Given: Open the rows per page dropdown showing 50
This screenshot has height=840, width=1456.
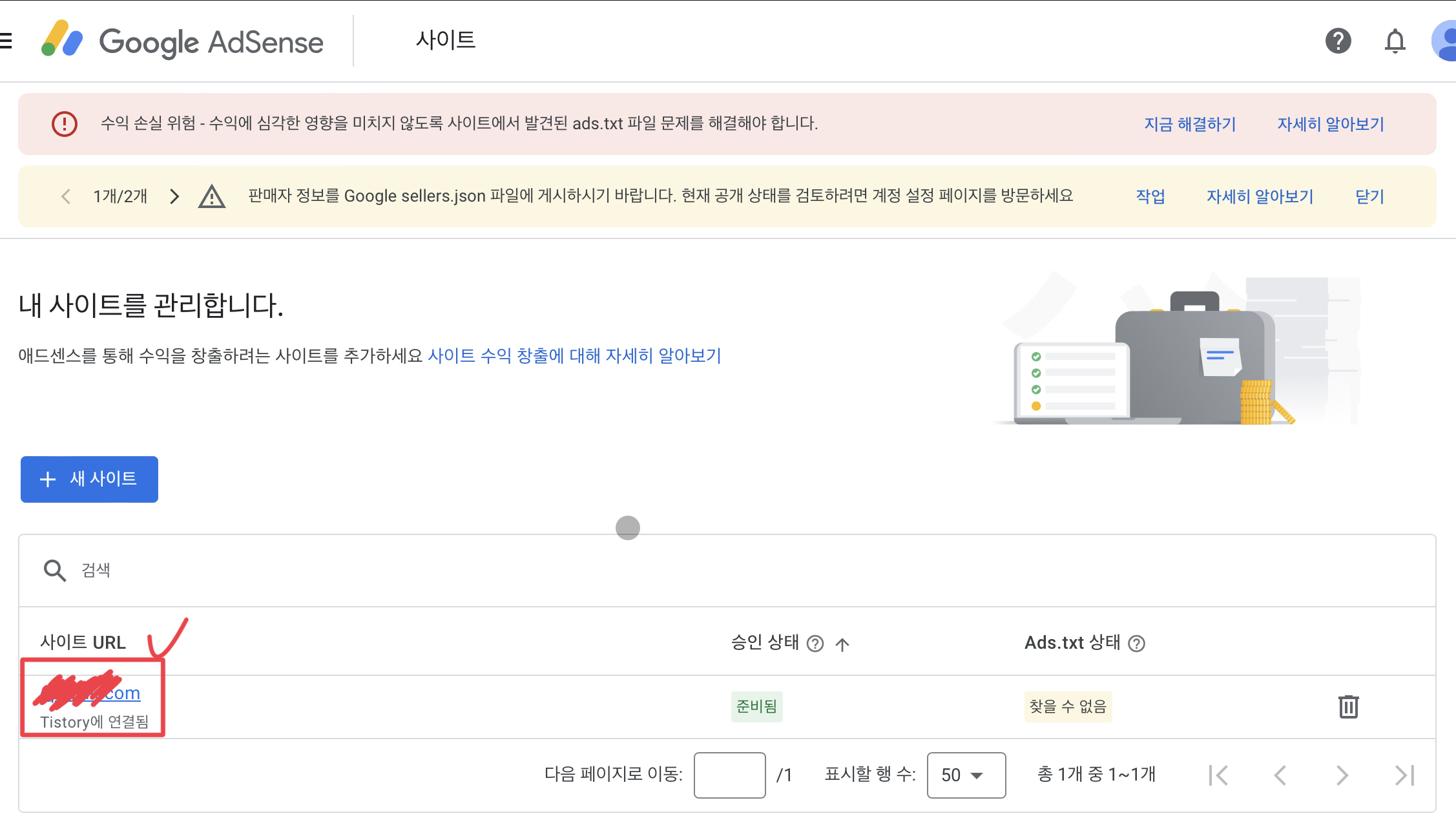Looking at the screenshot, I should point(966,775).
